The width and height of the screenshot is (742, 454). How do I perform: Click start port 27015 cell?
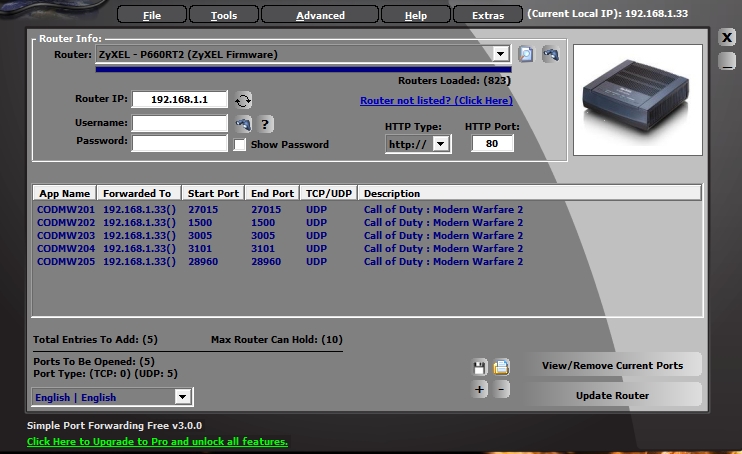(x=203, y=209)
